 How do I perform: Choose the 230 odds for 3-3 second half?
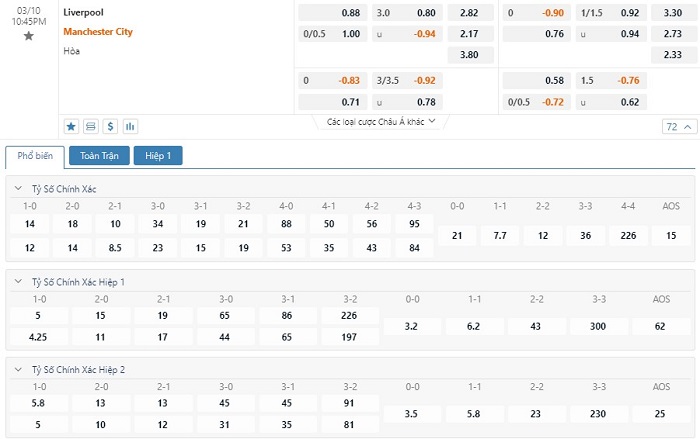(598, 414)
